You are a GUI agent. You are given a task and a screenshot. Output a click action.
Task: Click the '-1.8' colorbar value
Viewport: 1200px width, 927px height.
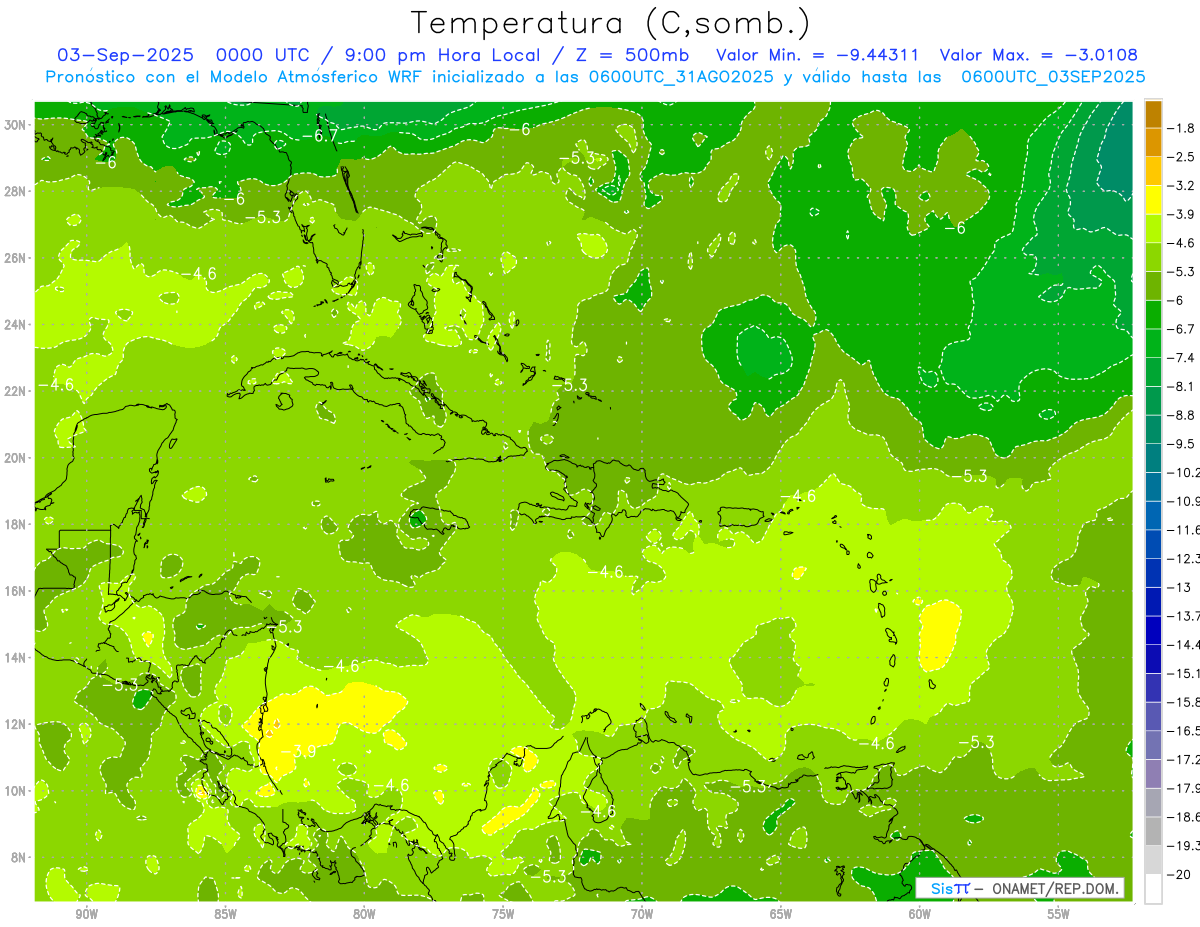coord(1183,128)
